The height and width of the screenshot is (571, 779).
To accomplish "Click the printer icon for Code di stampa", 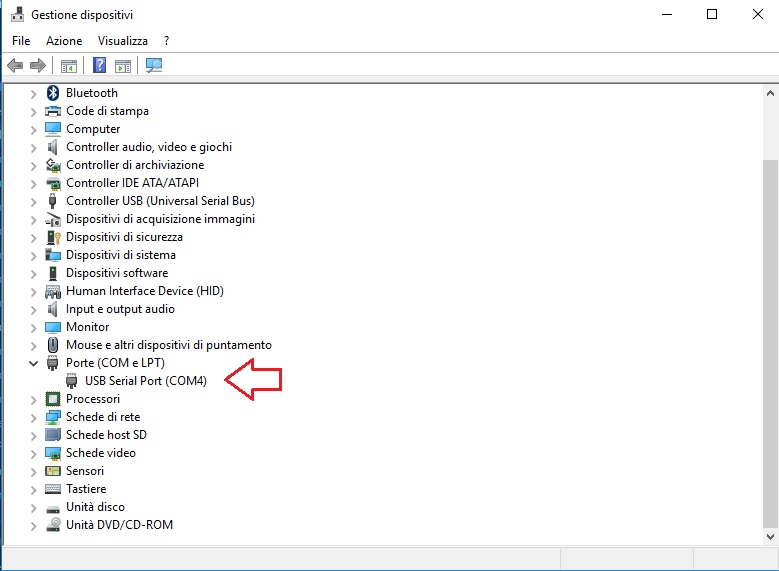I will tap(53, 111).
